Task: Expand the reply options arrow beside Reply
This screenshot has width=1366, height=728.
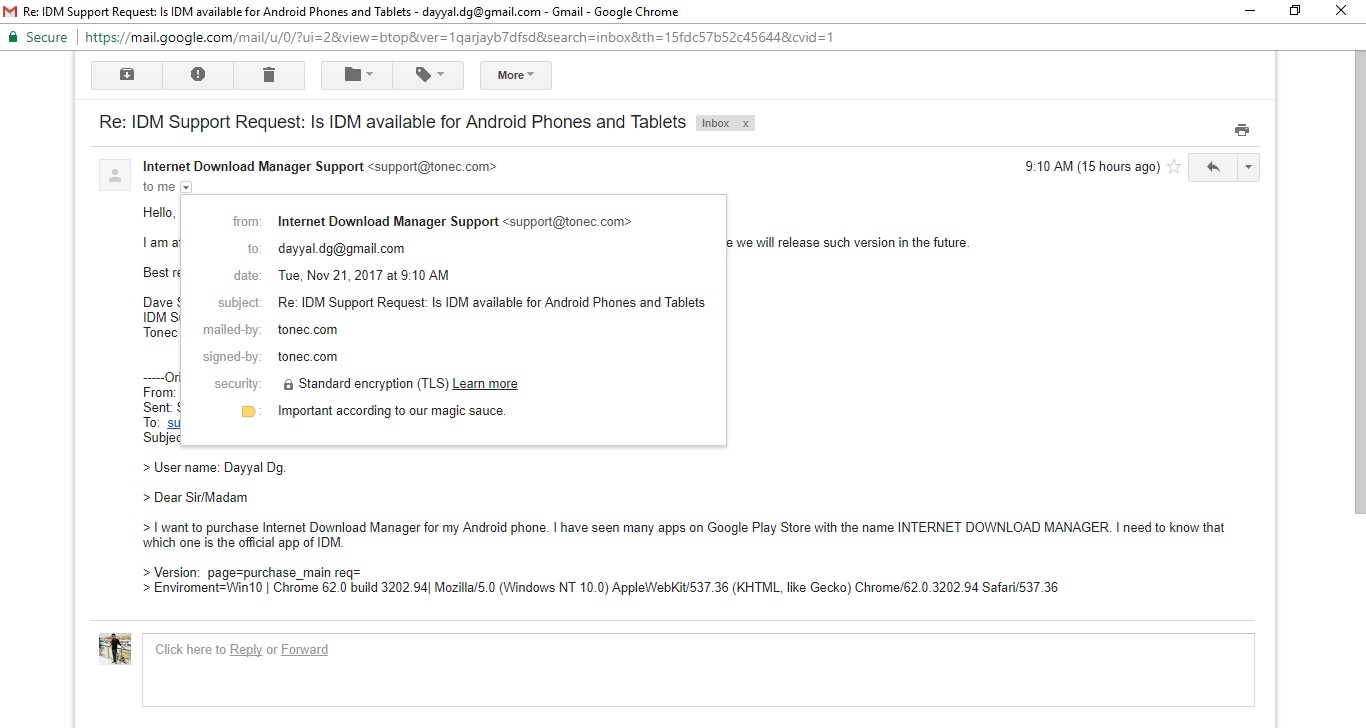Action: point(1248,167)
